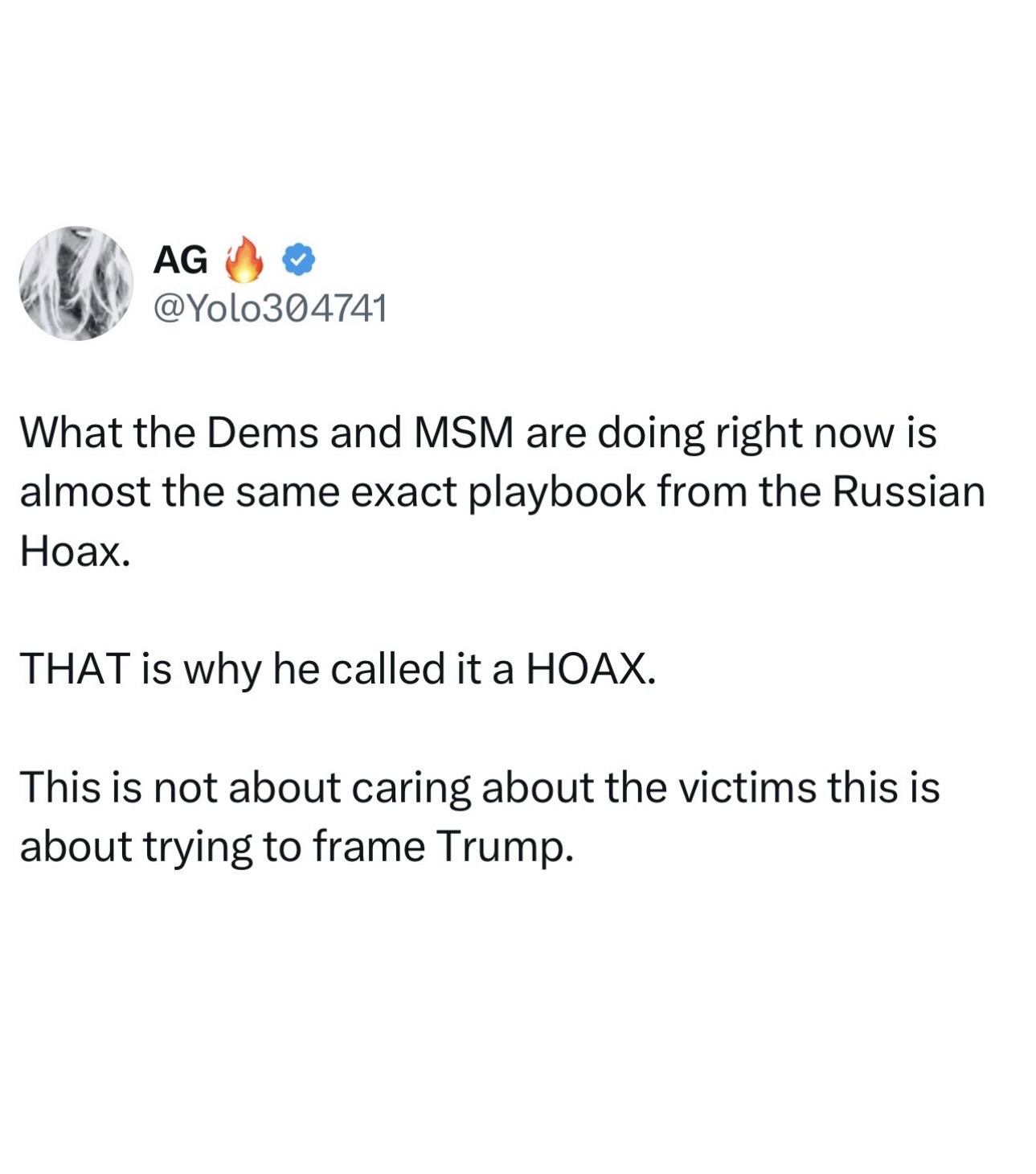Click the word "playbook" in the tweet
The height and width of the screenshot is (1174, 1036).
coord(557,492)
